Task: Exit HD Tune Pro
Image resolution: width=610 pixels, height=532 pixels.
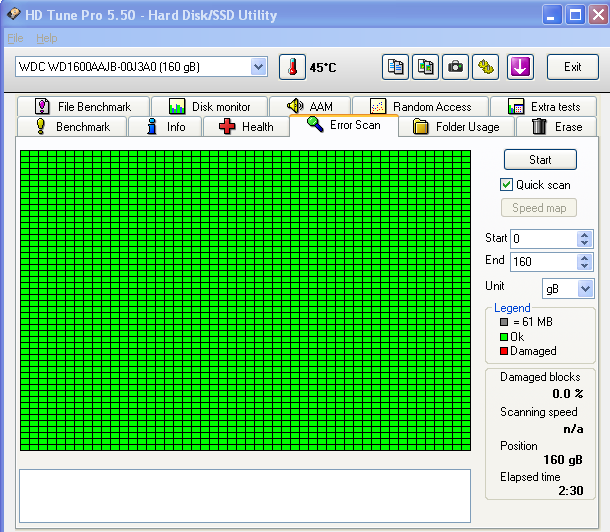Action: (573, 67)
